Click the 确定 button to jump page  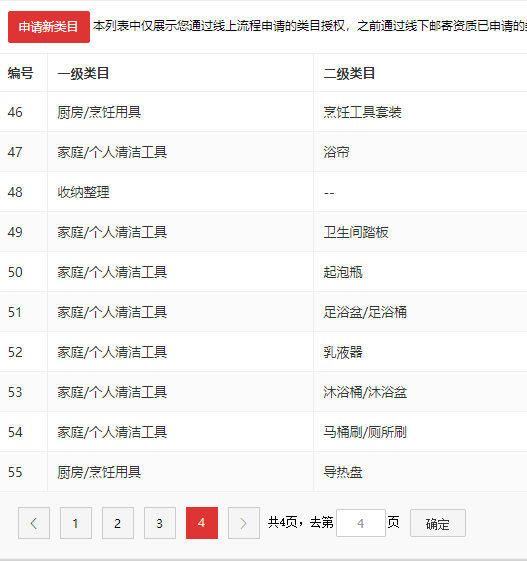click(x=438, y=523)
